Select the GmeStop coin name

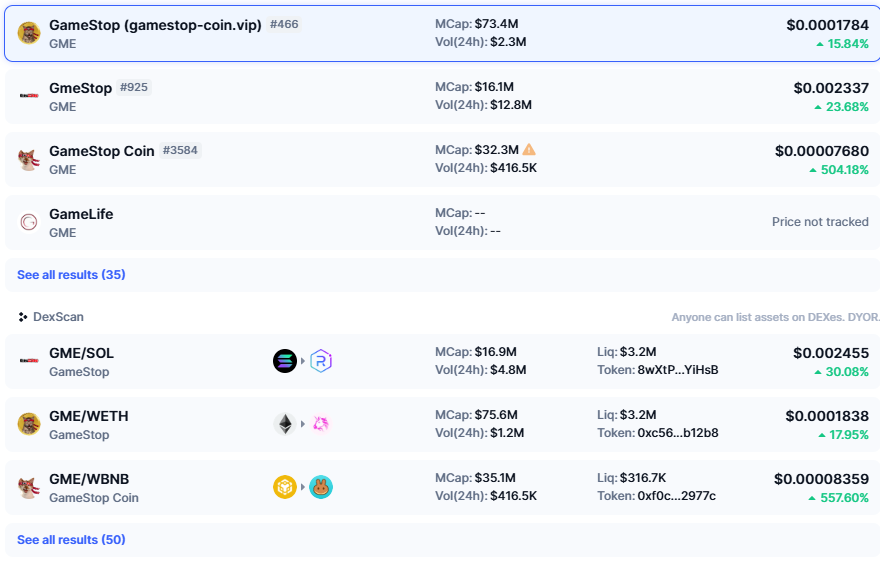pos(81,88)
